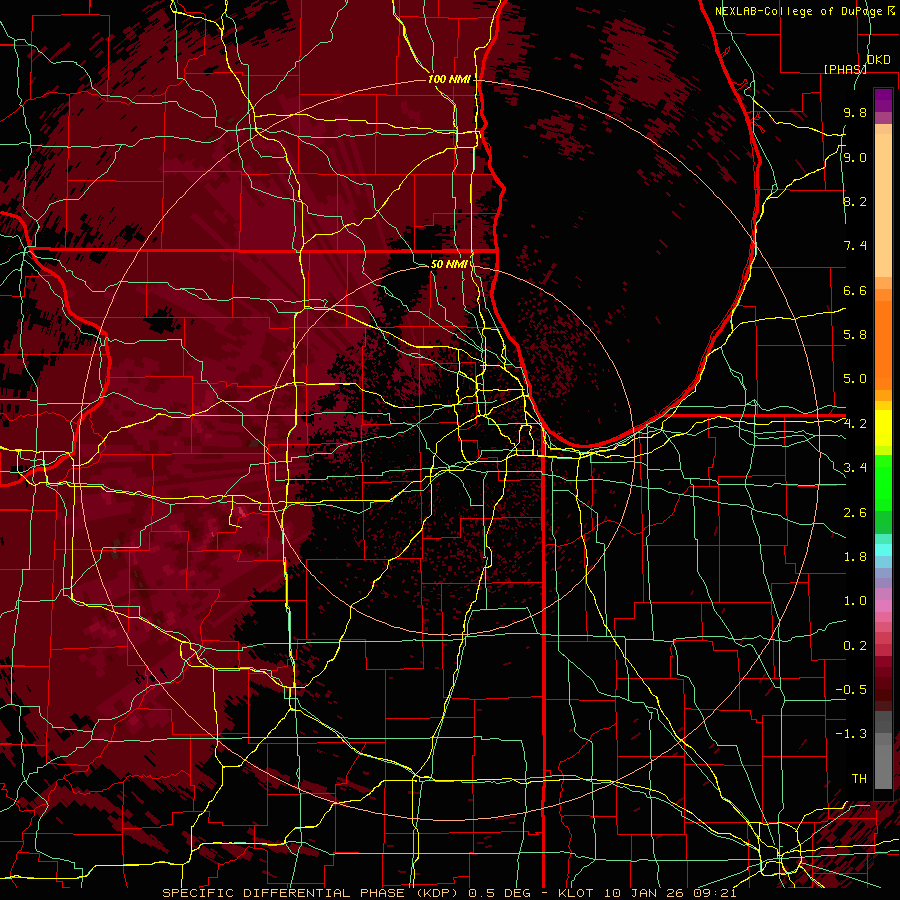The image size is (900, 900).
Task: Pick the cyan color bar segment
Action: (883, 550)
